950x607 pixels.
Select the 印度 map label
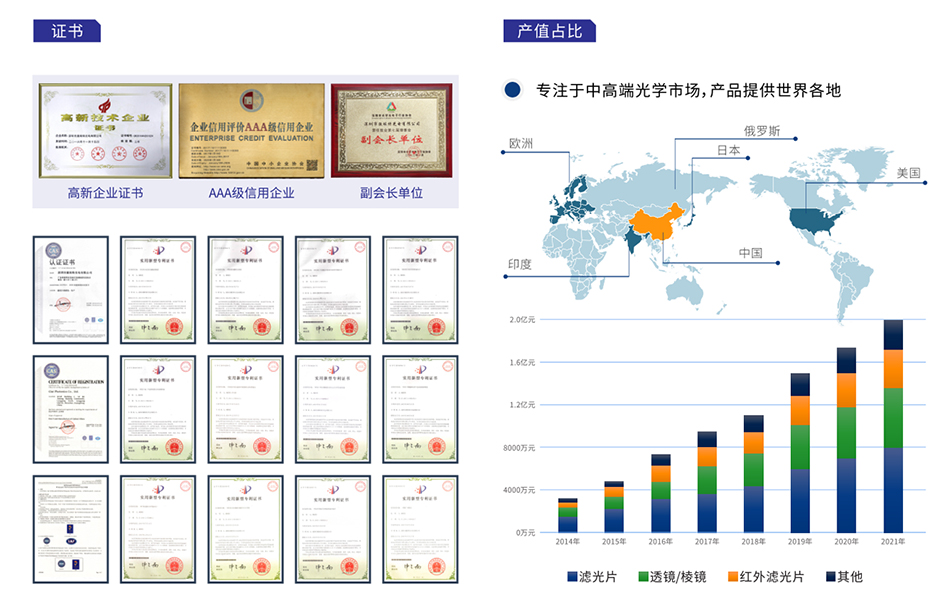[520, 265]
